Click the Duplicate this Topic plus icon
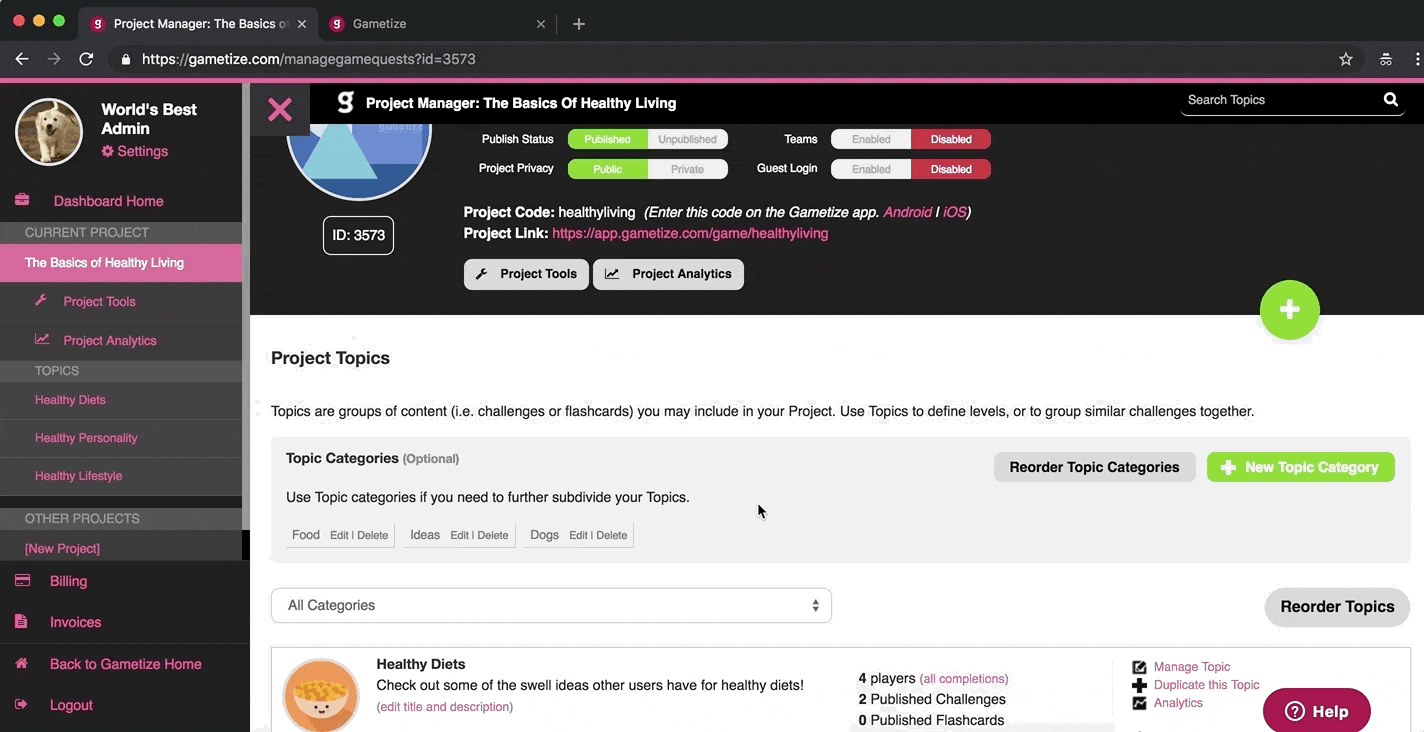Screen dimensions: 1424x732 pyautogui.click(x=1139, y=685)
